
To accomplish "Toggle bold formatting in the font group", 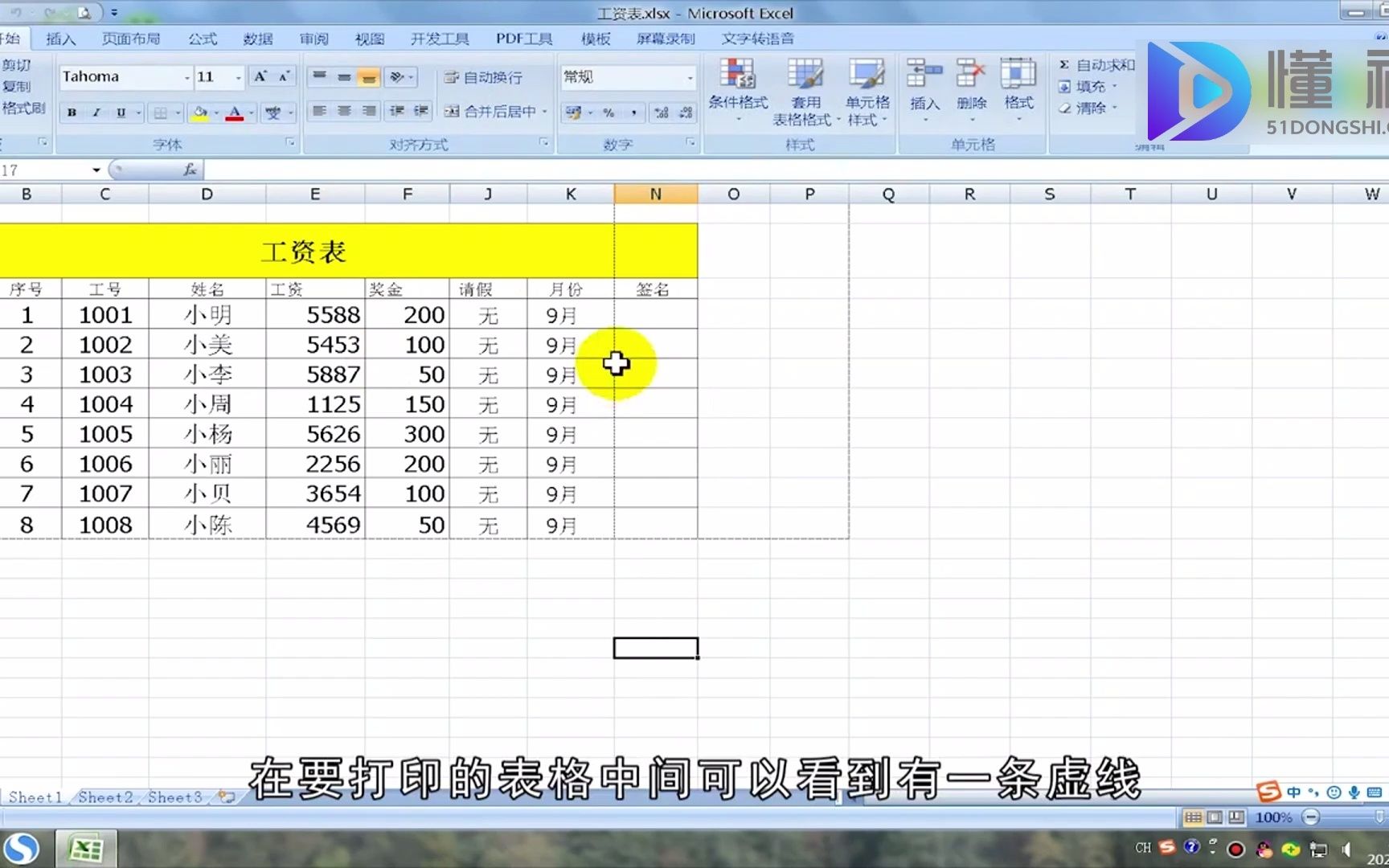I will pyautogui.click(x=72, y=113).
